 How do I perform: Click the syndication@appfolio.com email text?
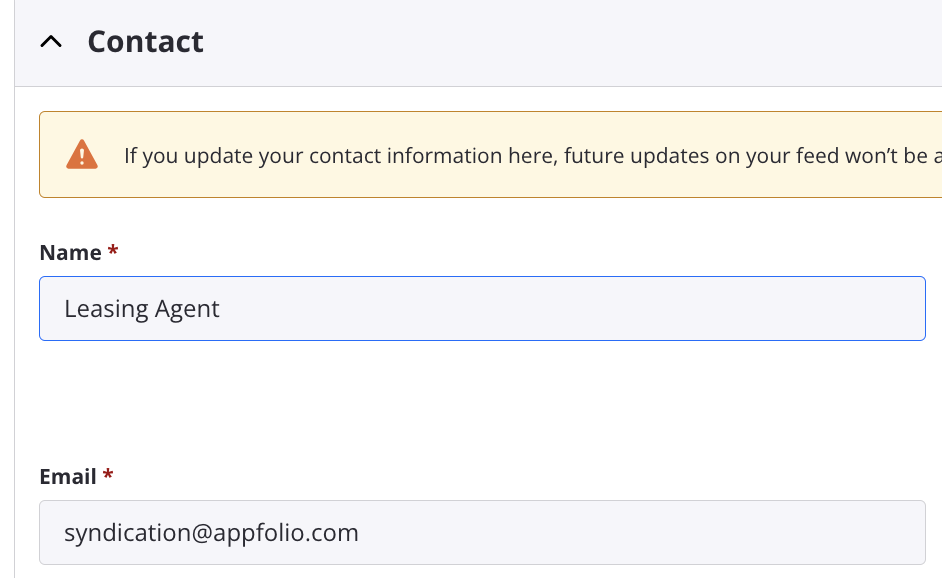(211, 533)
